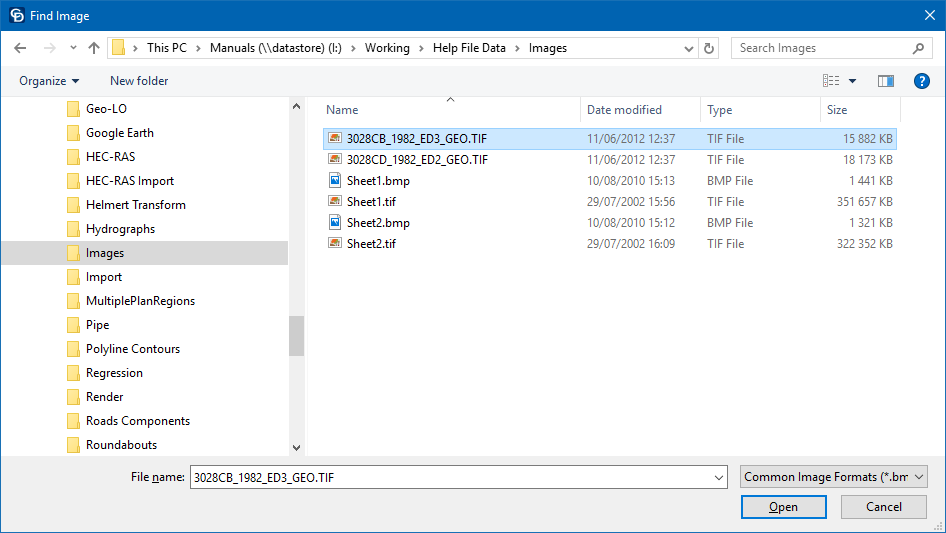Navigate to Manuals (\\datastore) (I:) breadcrumb
Viewport: 946px width, 533px height.
coord(276,48)
